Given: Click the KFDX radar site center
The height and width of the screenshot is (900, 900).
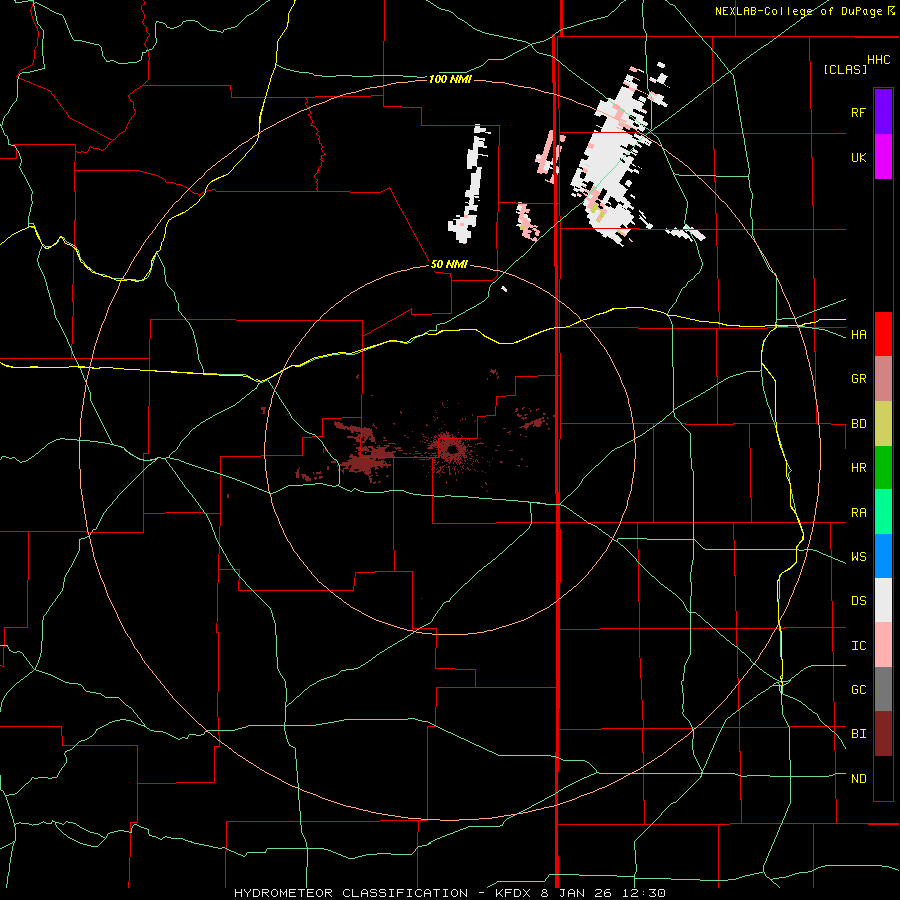Looking at the screenshot, I should (x=452, y=449).
